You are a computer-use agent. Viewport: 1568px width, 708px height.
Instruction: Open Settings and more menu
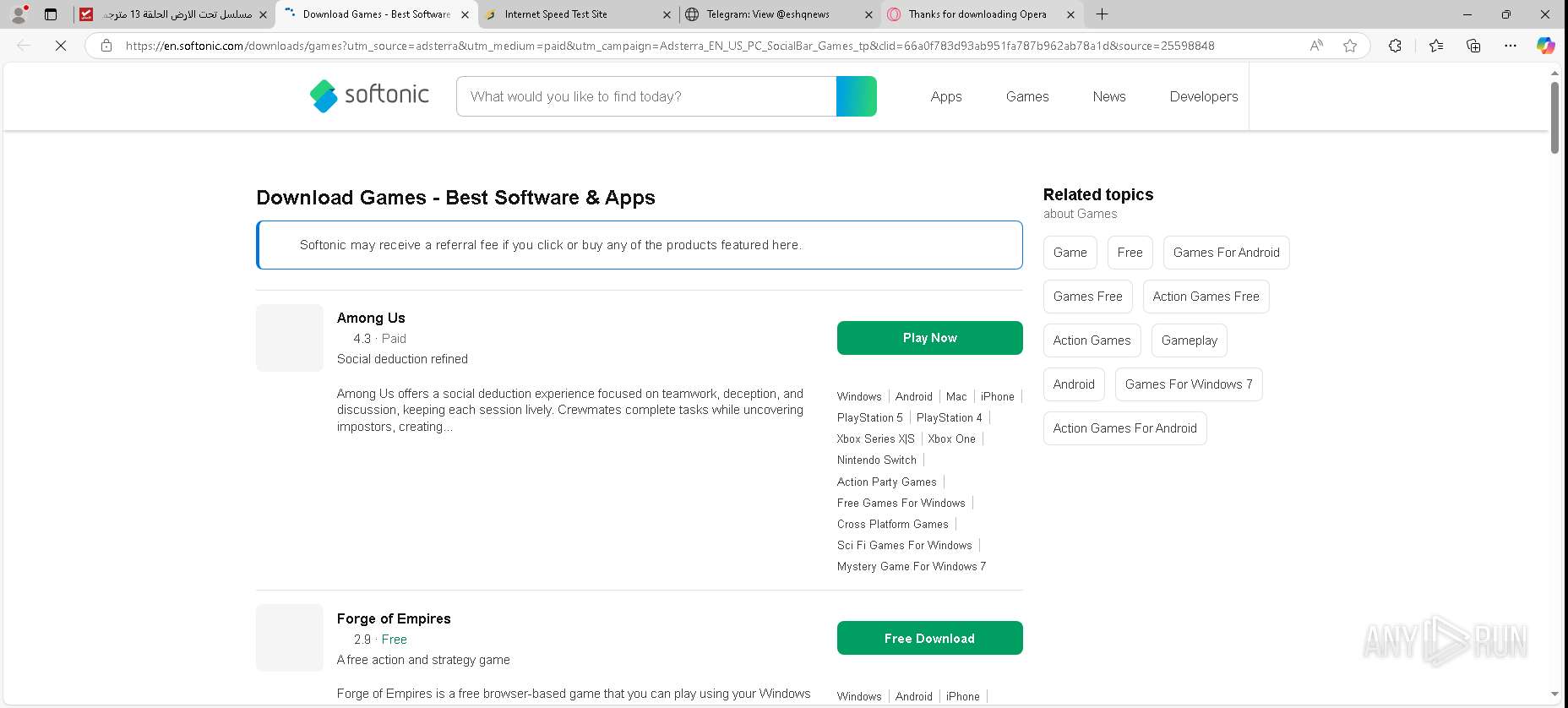coord(1511,46)
